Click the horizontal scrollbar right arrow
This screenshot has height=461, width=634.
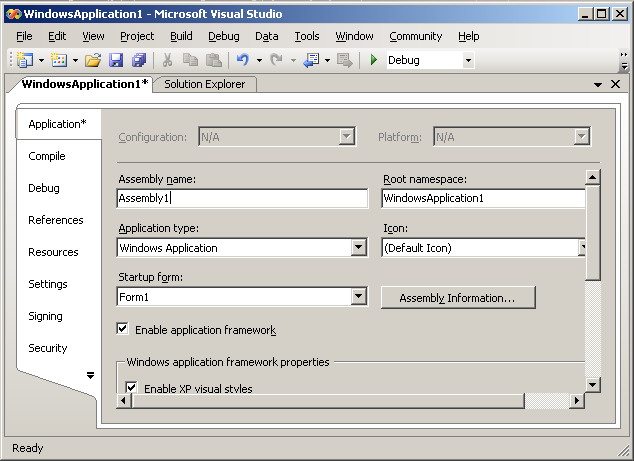[577, 401]
